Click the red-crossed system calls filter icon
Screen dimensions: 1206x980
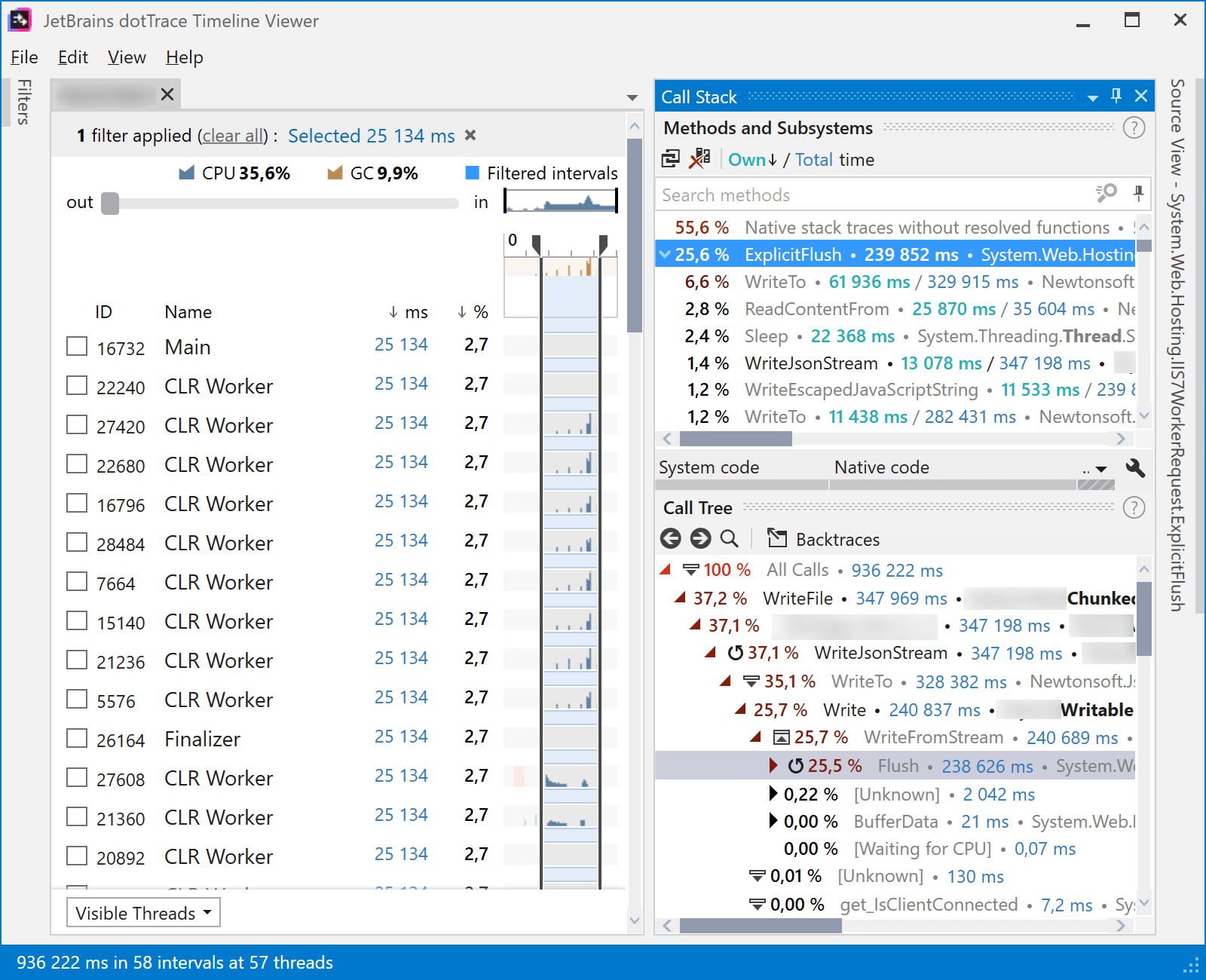[x=699, y=158]
